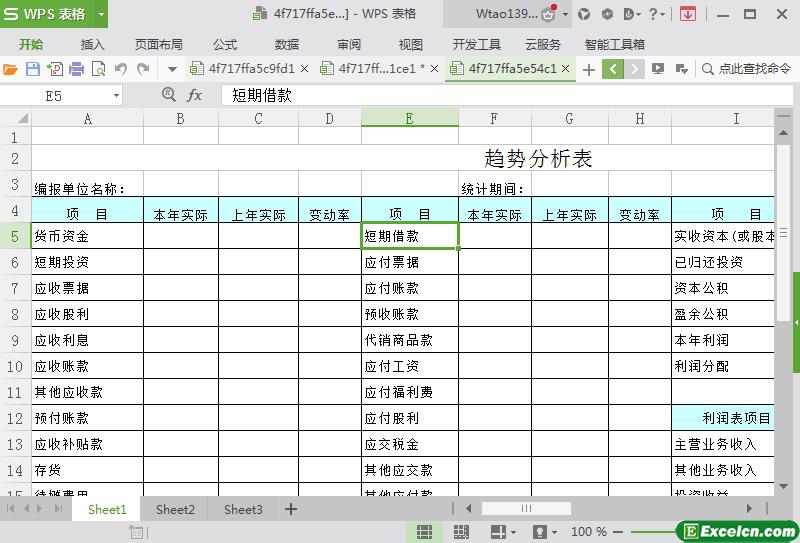
Task: Go to previous document tab arrow
Action: point(613,69)
